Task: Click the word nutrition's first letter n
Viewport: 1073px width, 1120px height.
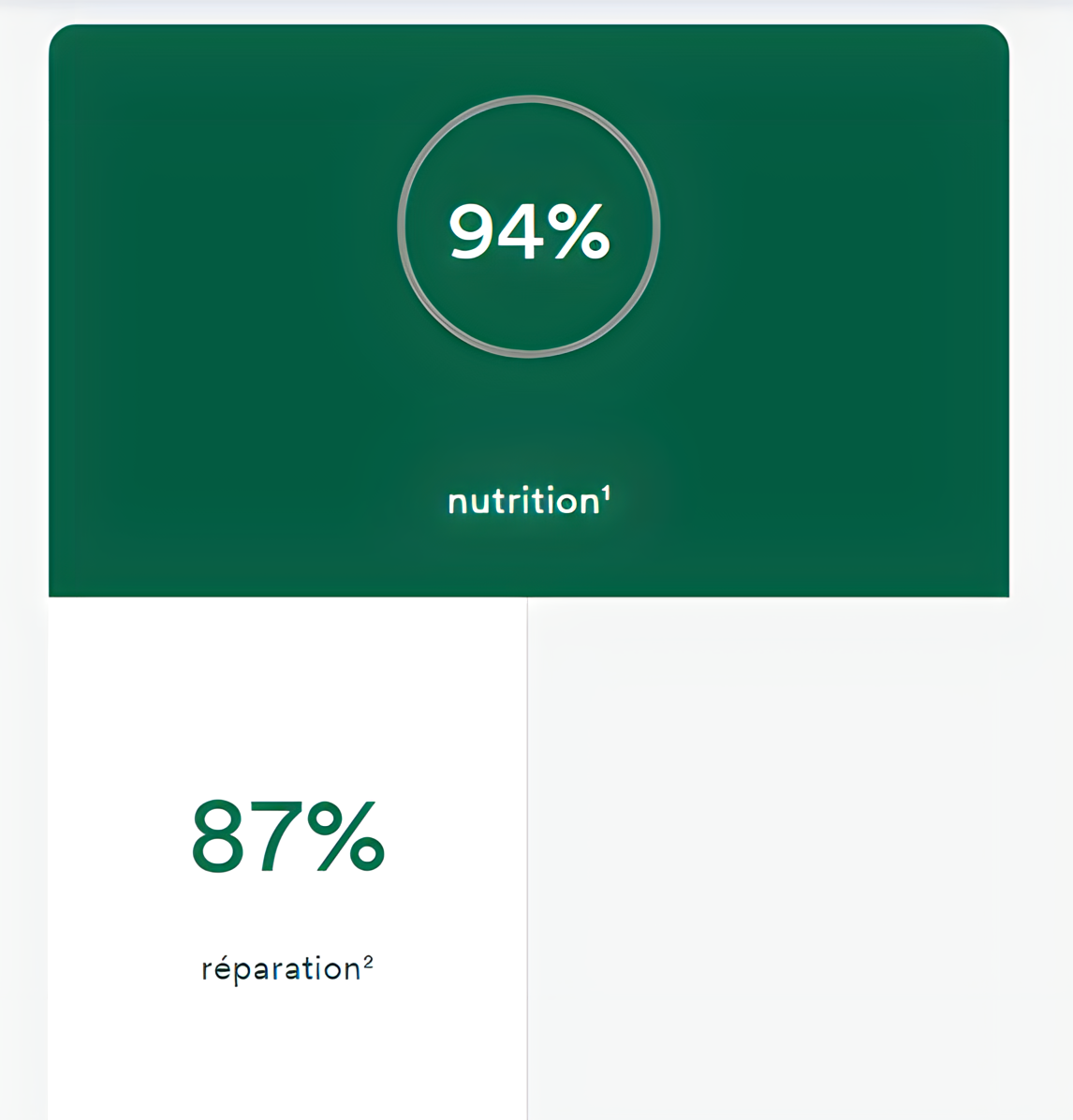Action: [x=457, y=505]
